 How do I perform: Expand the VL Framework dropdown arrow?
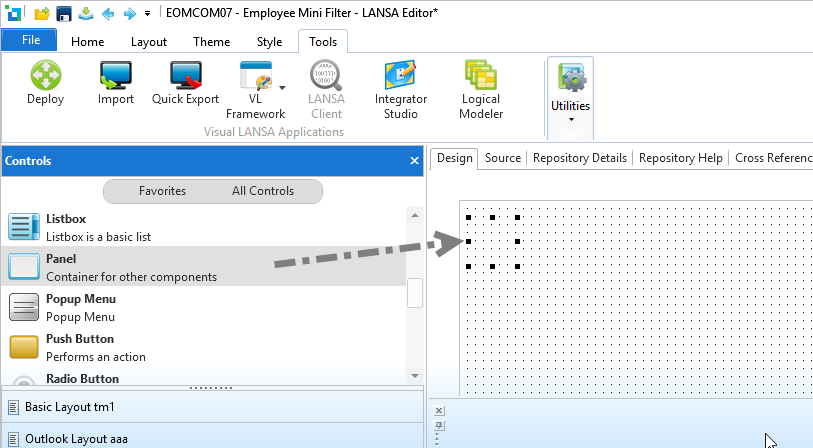click(283, 88)
